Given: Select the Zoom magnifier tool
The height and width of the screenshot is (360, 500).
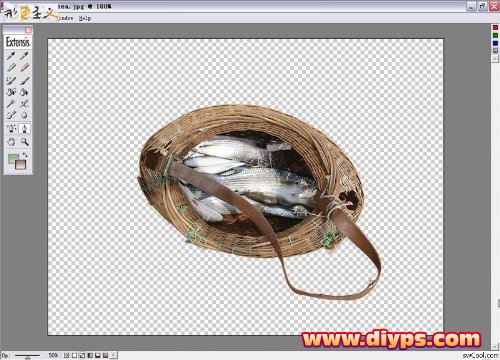Looking at the screenshot, I should 24,142.
